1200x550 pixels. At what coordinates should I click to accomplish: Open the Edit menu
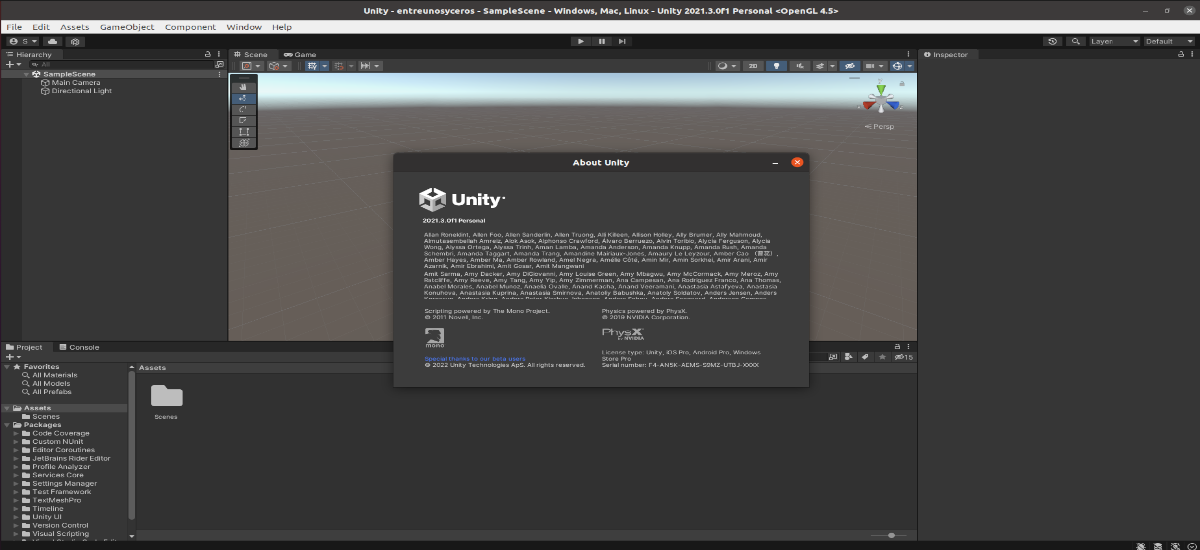41,27
